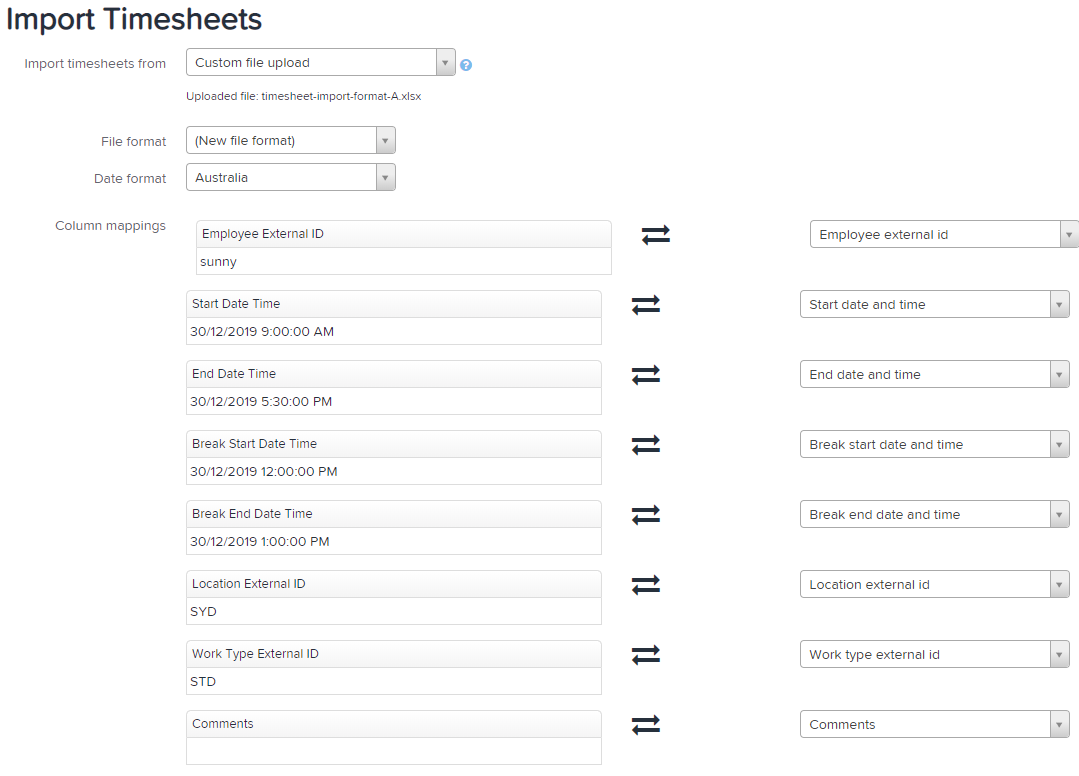Screen dimensions: 1079x776
Task: Click value 30/12/2019 1:00:00 PM
Action: pos(394,541)
